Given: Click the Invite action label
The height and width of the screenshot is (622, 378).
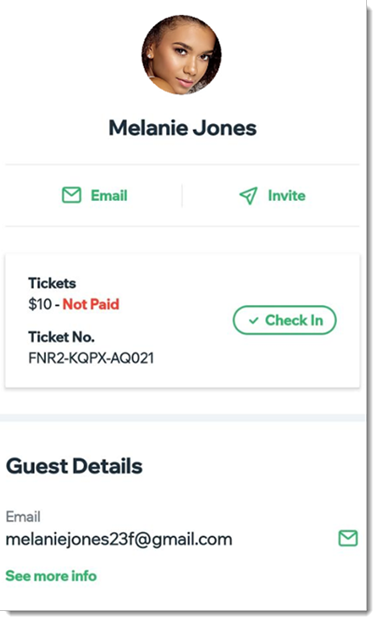Looking at the screenshot, I should [286, 196].
